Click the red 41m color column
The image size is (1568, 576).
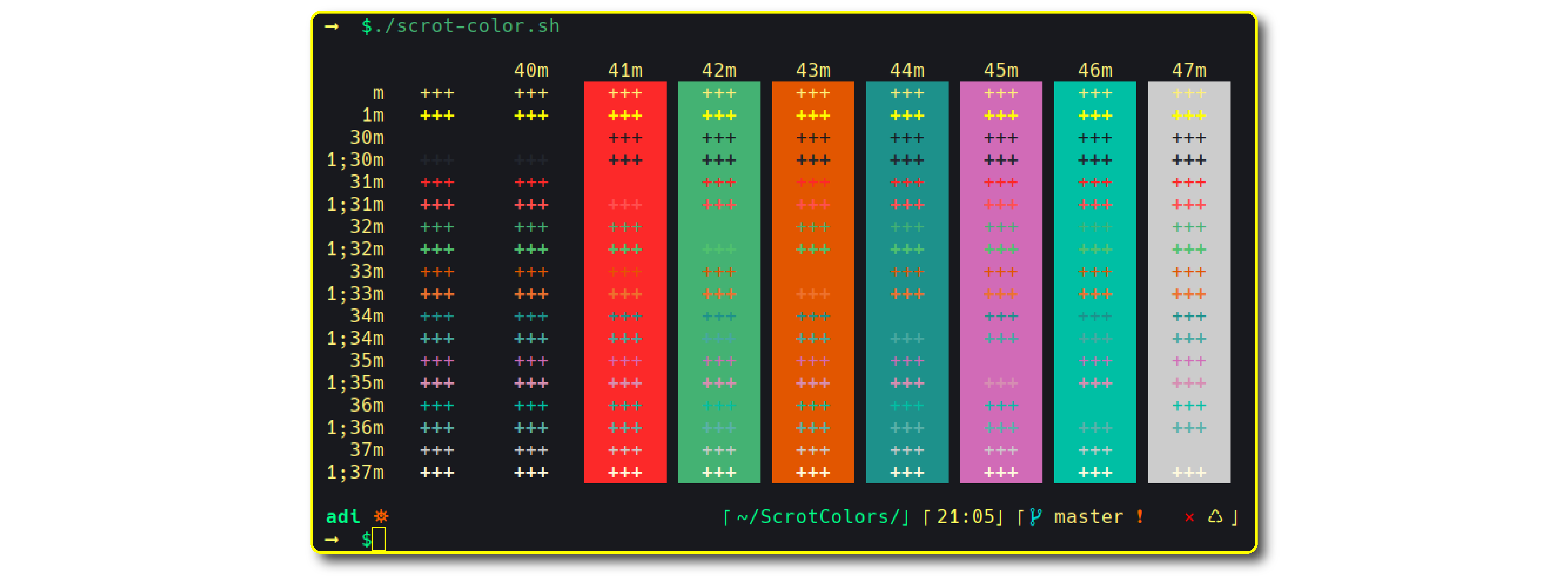625,281
